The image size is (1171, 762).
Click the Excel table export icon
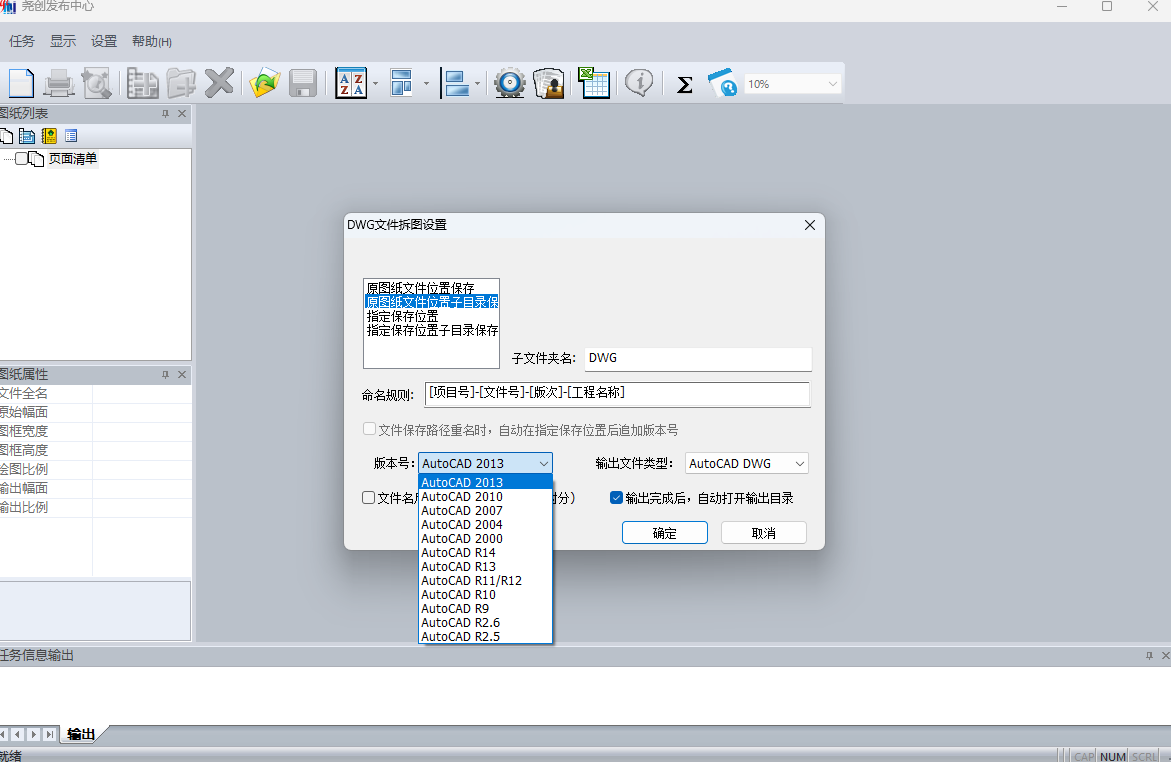click(594, 83)
